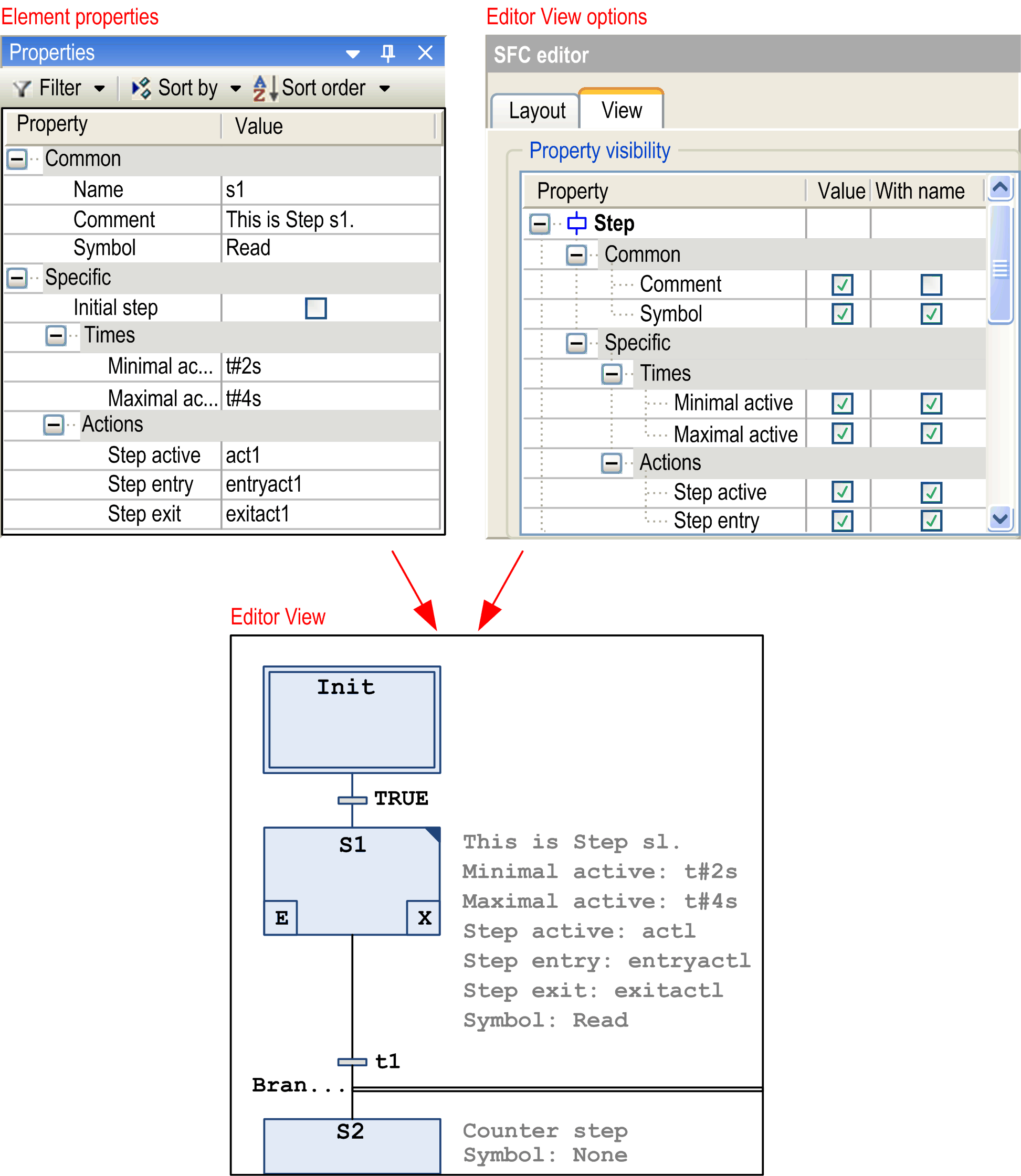Click the TRUE transition label
This screenshot has height=1176, width=1021.
coord(401,798)
